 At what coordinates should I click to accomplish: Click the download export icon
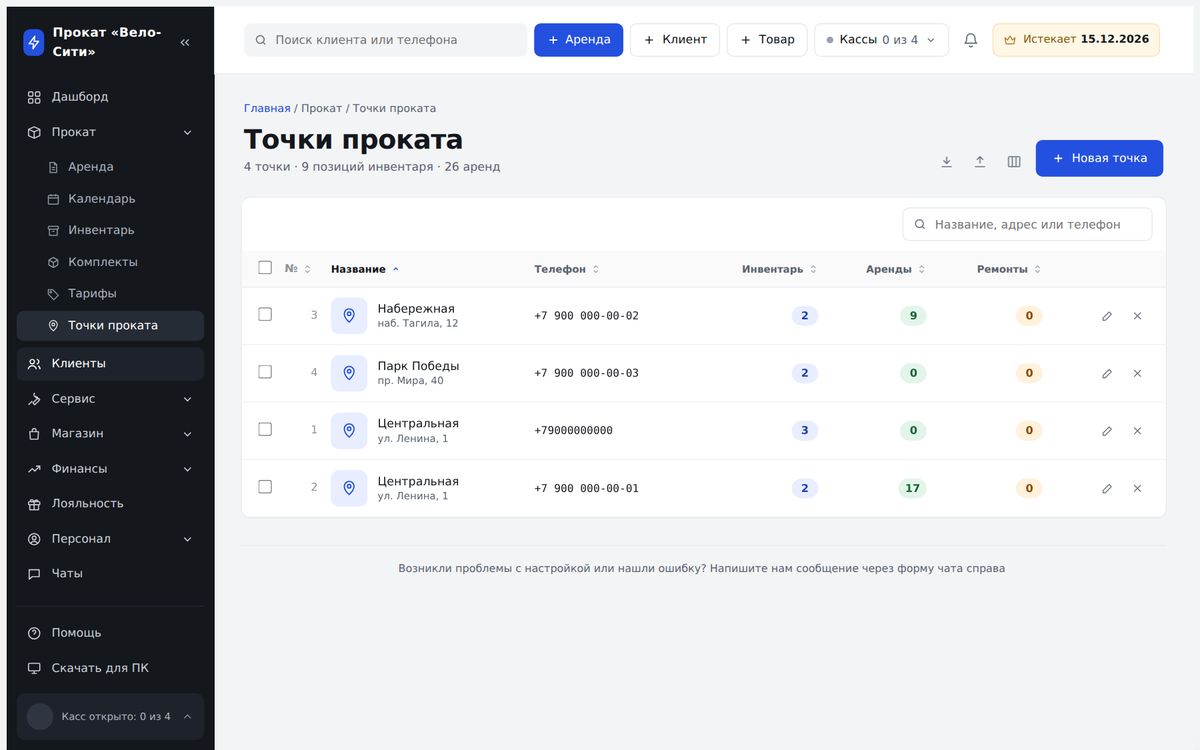pyautogui.click(x=946, y=161)
